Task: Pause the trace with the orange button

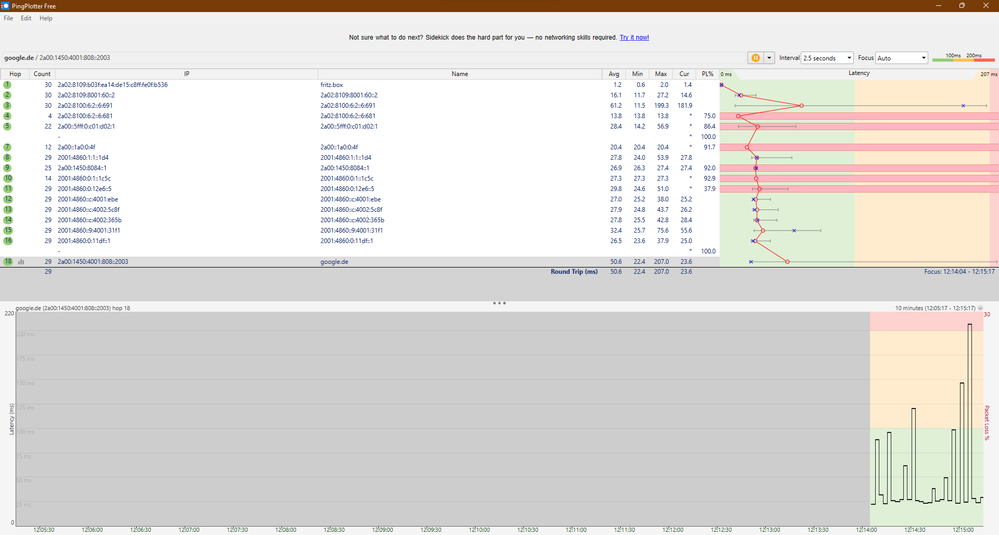Action: (x=755, y=58)
